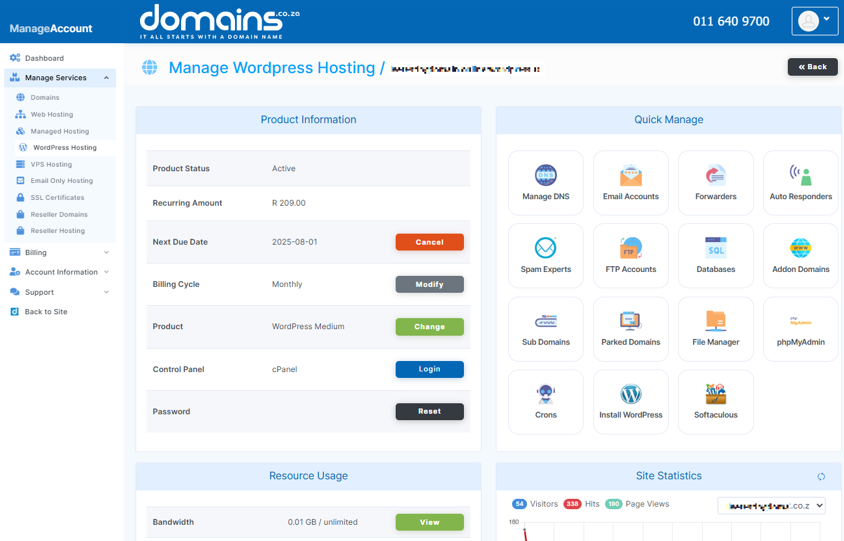Open the Databases tile
This screenshot has height=541, width=844.
coord(715,256)
